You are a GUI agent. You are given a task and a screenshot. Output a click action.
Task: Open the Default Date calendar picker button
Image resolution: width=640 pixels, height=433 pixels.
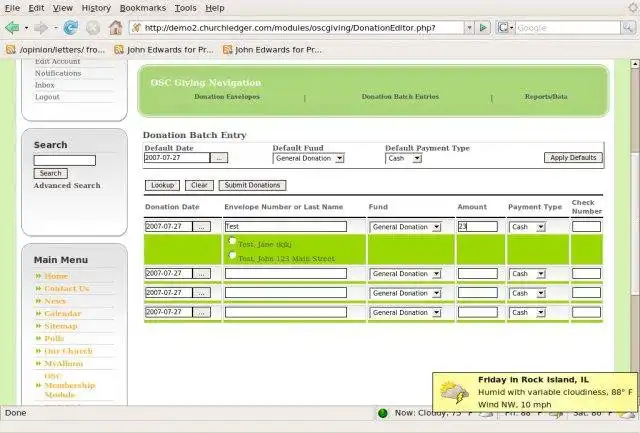point(219,158)
